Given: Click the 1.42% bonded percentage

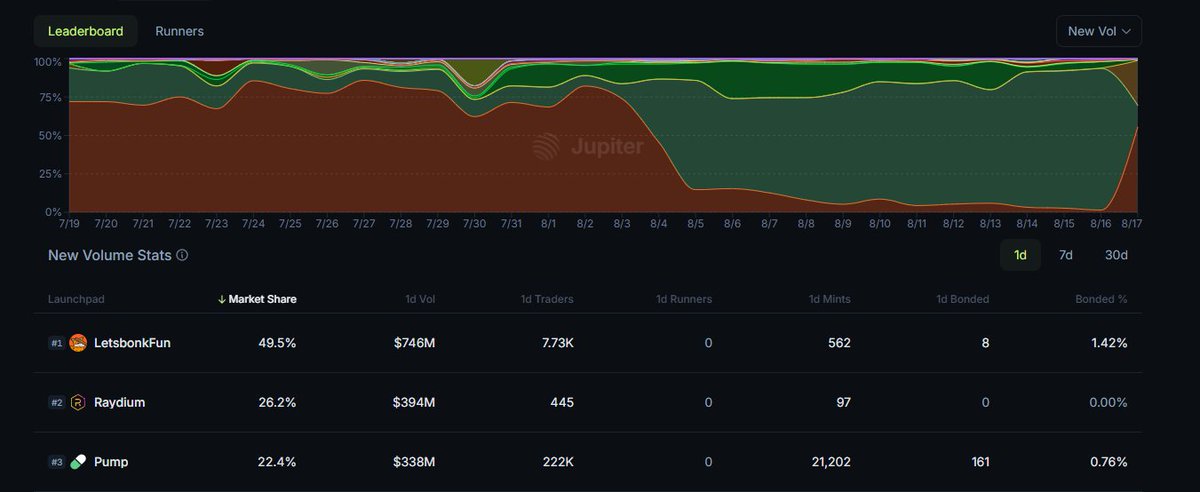Looking at the screenshot, I should 1109,343.
